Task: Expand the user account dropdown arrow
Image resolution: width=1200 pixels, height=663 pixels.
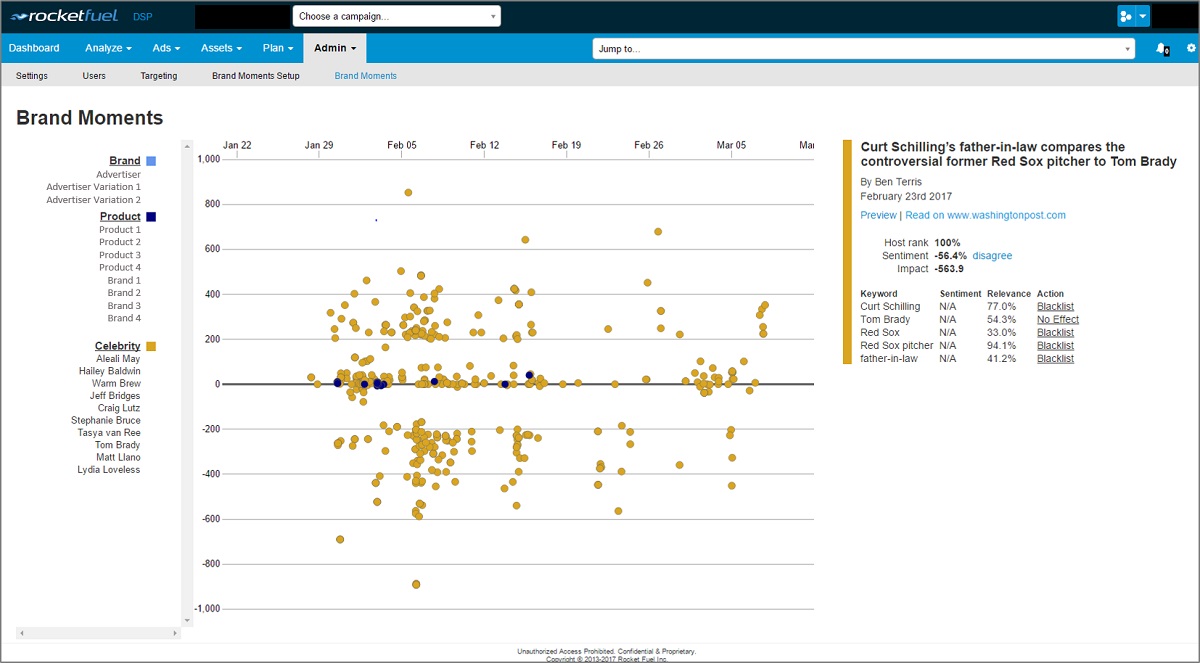Action: pyautogui.click(x=1143, y=16)
